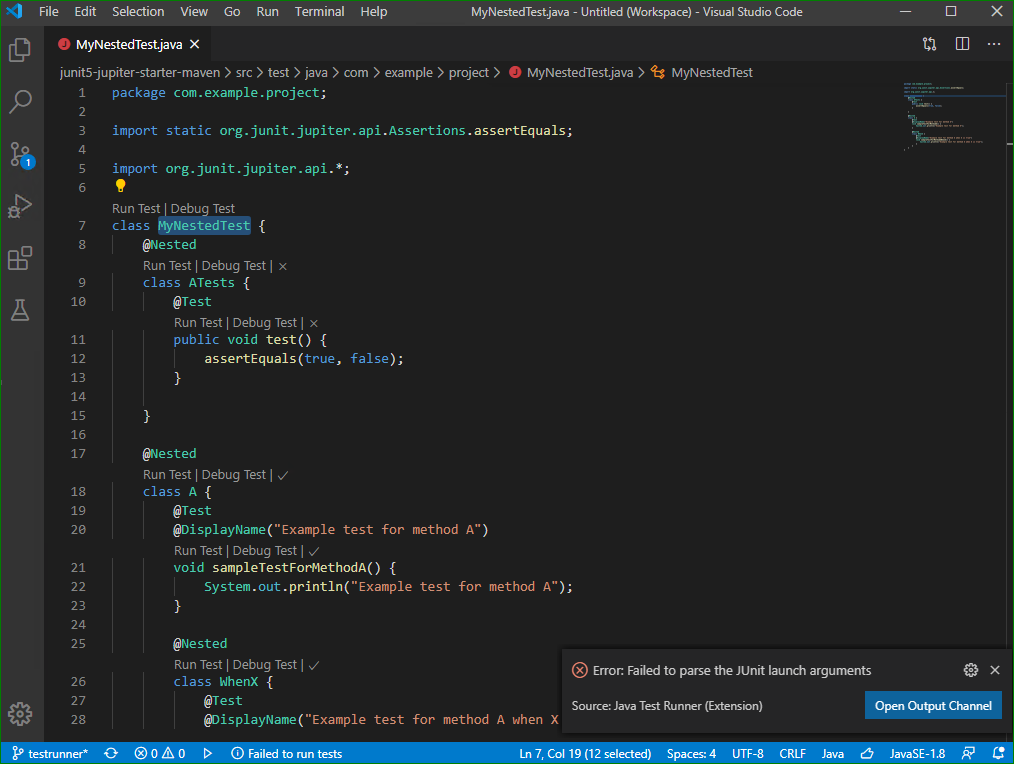Viewport: 1014px width, 764px height.
Task: Dismiss the JUnit error notification
Action: [x=995, y=670]
